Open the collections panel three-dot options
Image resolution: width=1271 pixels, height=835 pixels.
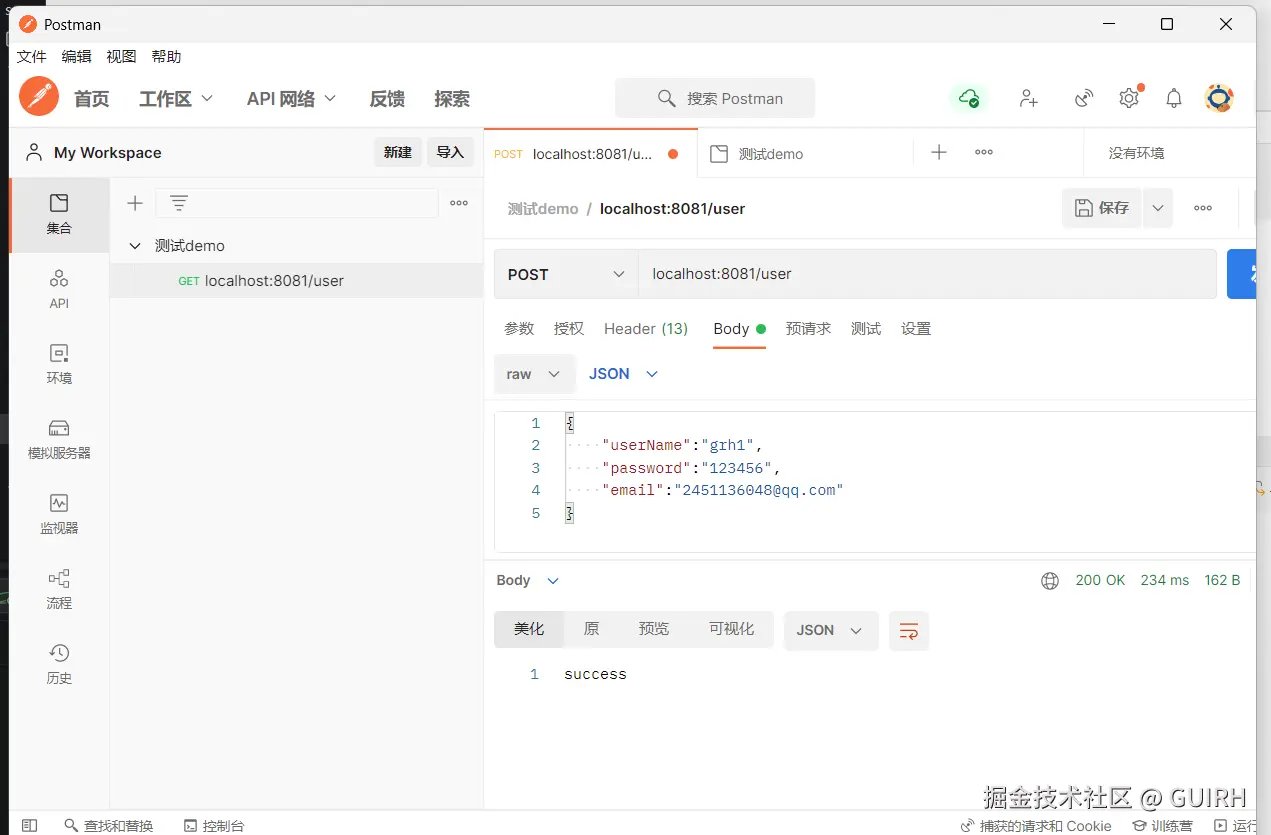459,203
